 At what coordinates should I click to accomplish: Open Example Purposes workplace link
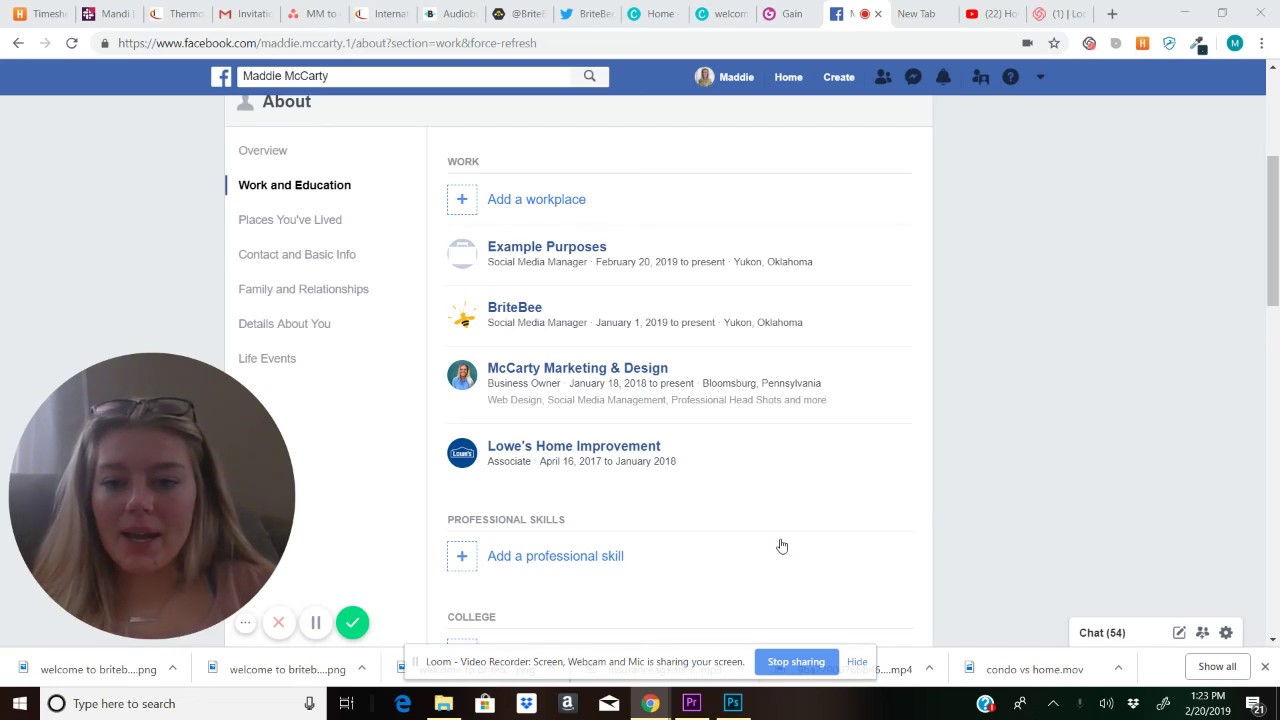click(547, 246)
